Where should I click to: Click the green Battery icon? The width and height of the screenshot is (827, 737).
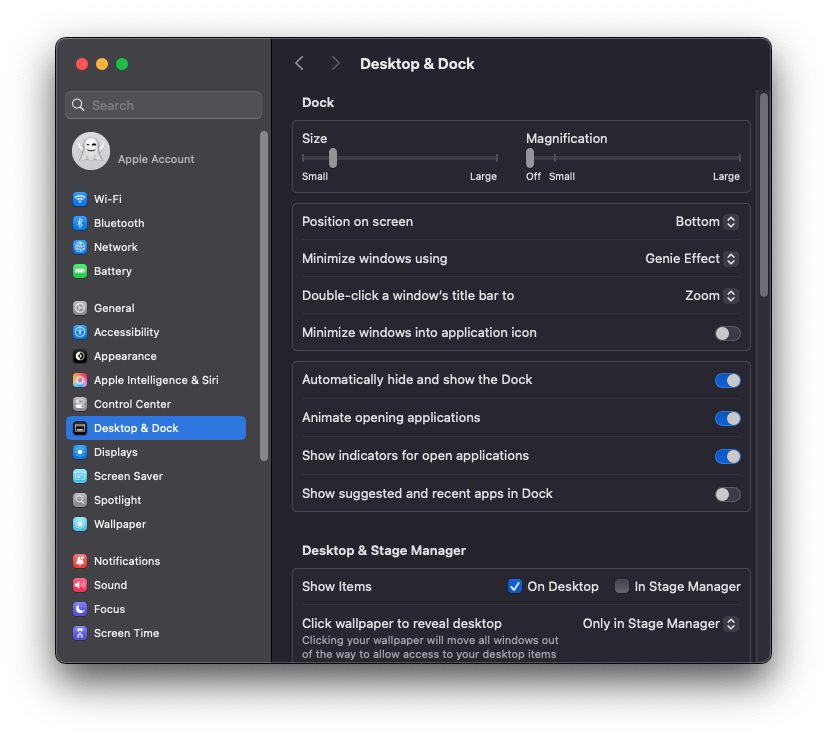80,271
